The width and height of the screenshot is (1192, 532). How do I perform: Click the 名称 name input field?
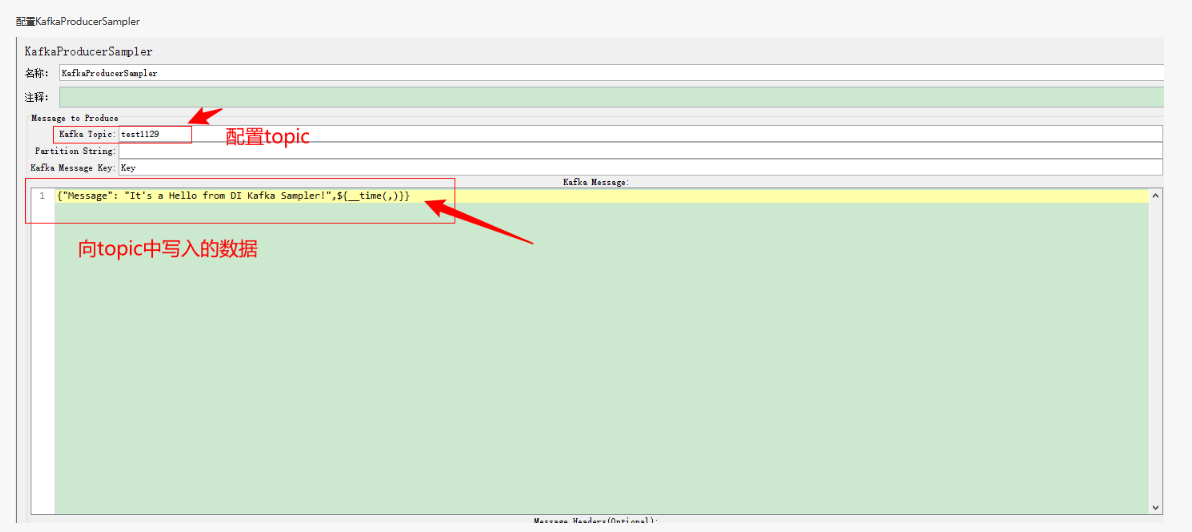click(612, 73)
